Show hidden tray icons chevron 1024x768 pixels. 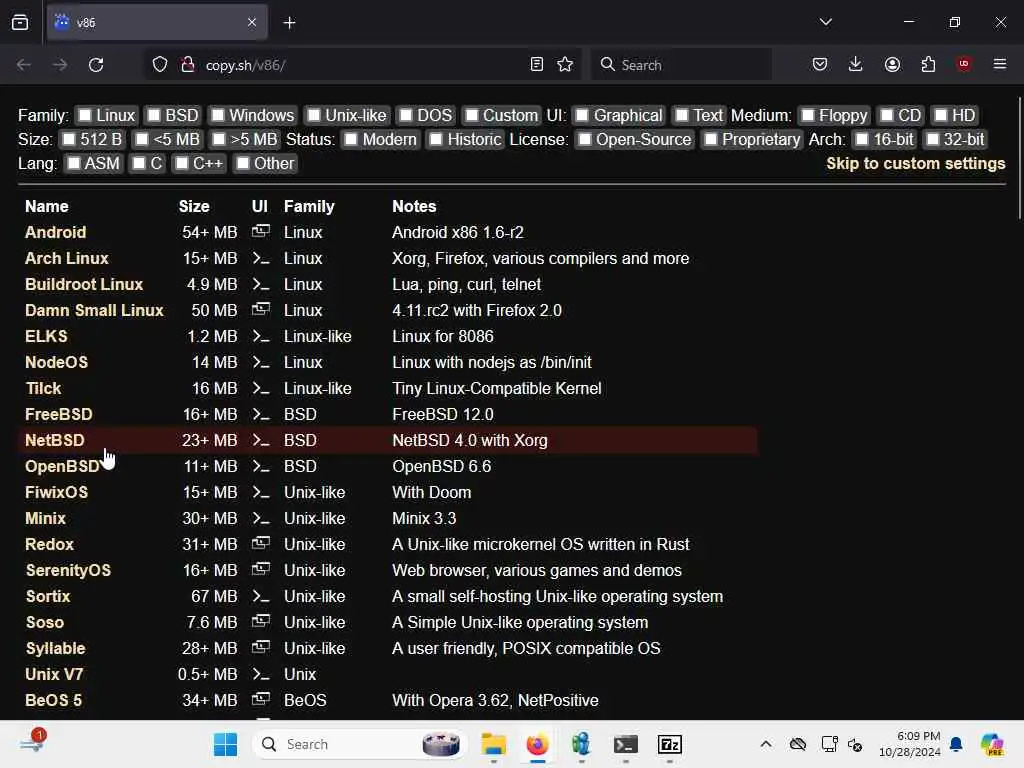point(765,744)
